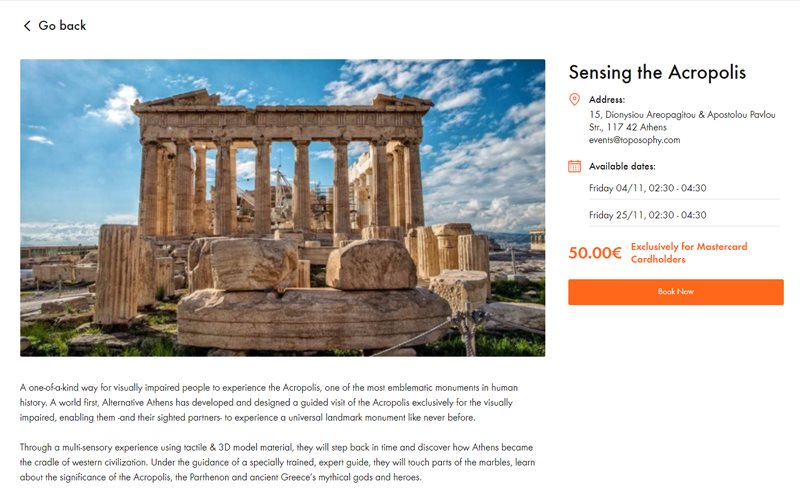Click the 'Go back' link text
Viewport: 800px width, 500px height.
(x=62, y=26)
